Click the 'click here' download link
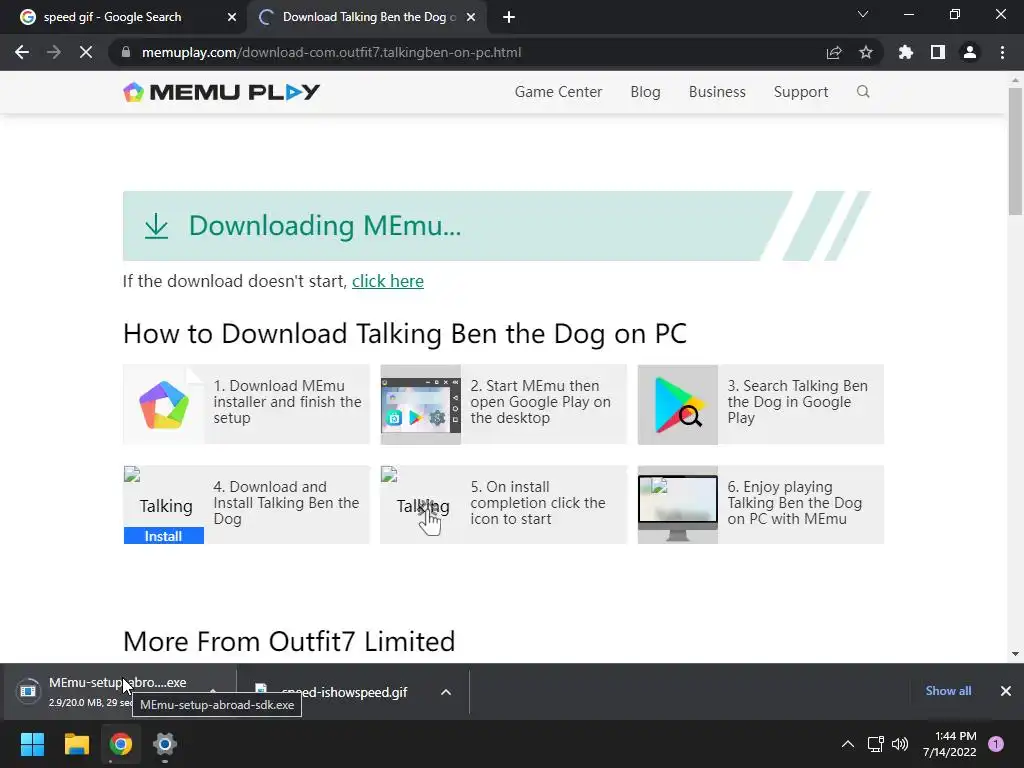The image size is (1024, 768). point(388,281)
